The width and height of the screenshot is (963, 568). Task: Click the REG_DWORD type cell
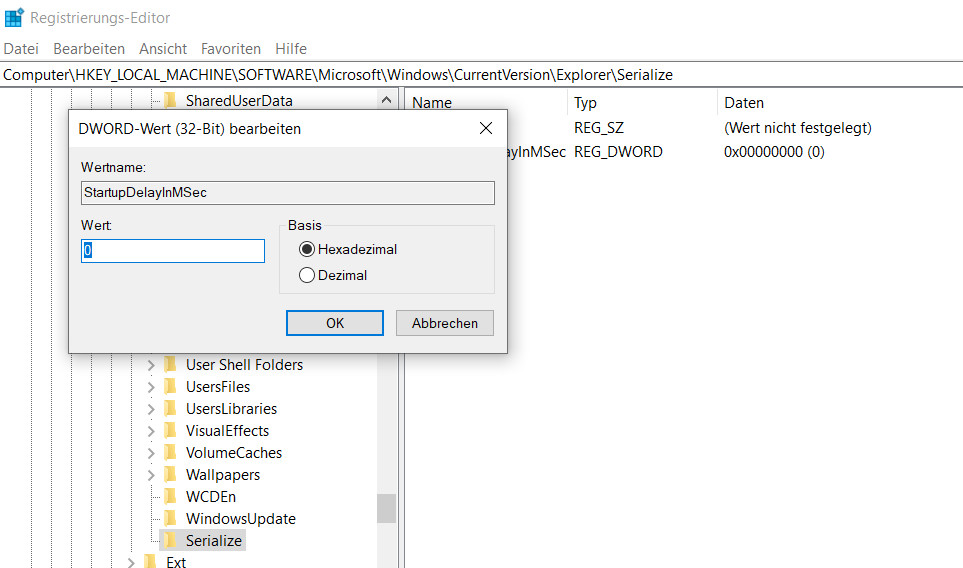618,152
